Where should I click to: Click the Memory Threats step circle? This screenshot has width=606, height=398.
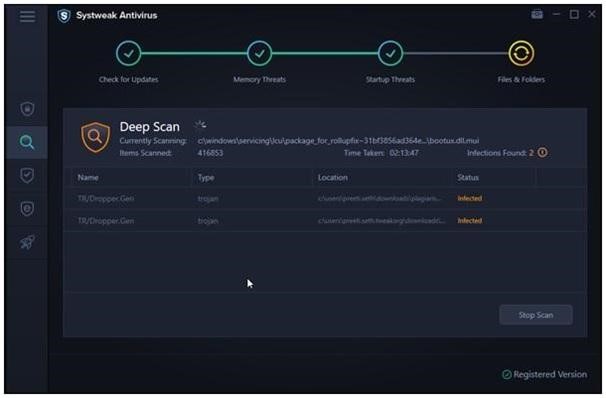point(259,53)
